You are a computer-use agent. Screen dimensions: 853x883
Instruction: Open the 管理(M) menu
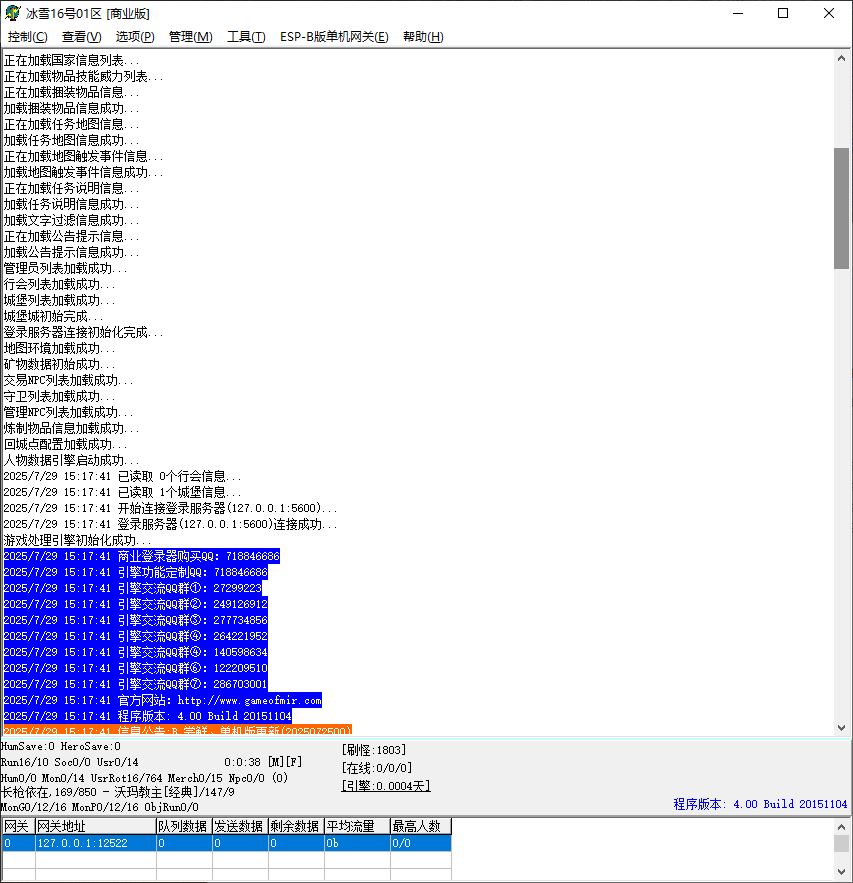pos(191,37)
